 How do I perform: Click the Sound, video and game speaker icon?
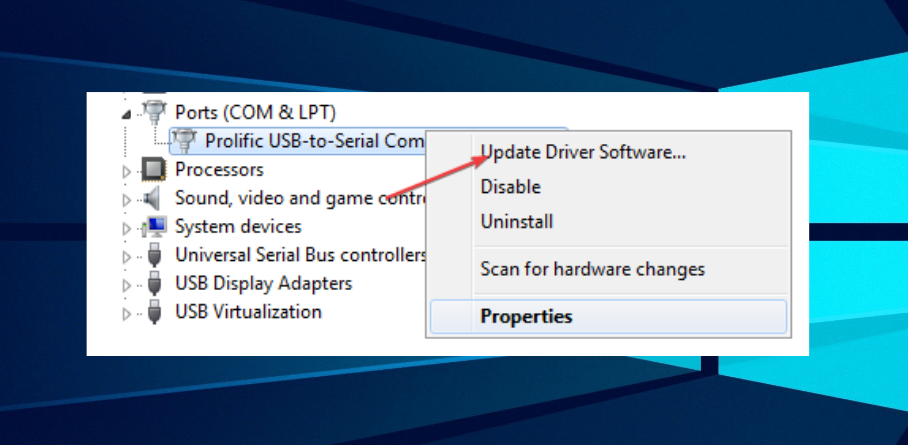tap(154, 198)
